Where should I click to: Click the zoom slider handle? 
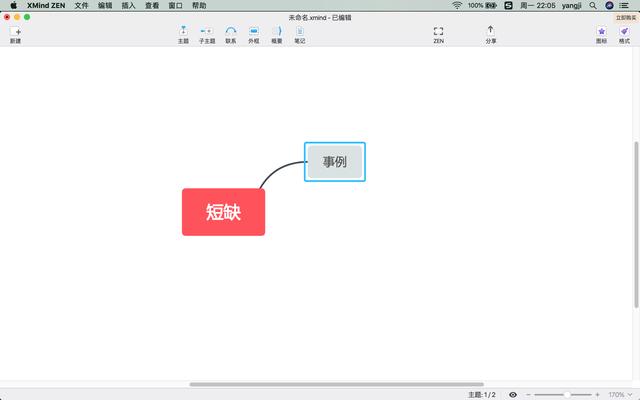click(x=567, y=394)
